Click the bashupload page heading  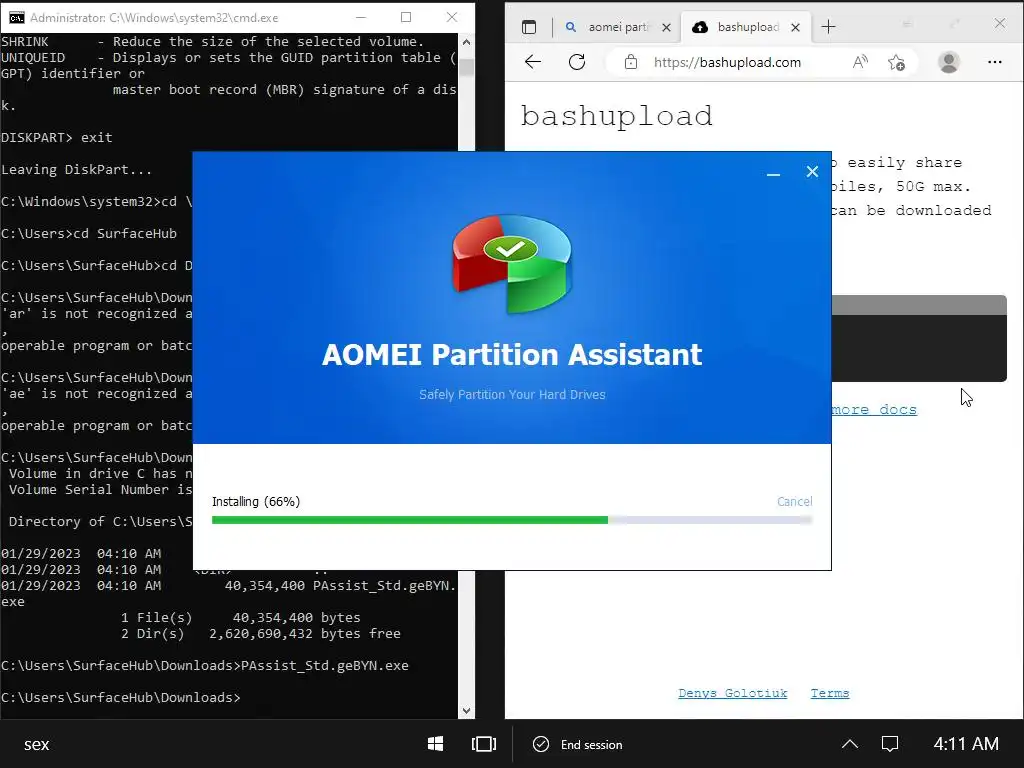[616, 116]
